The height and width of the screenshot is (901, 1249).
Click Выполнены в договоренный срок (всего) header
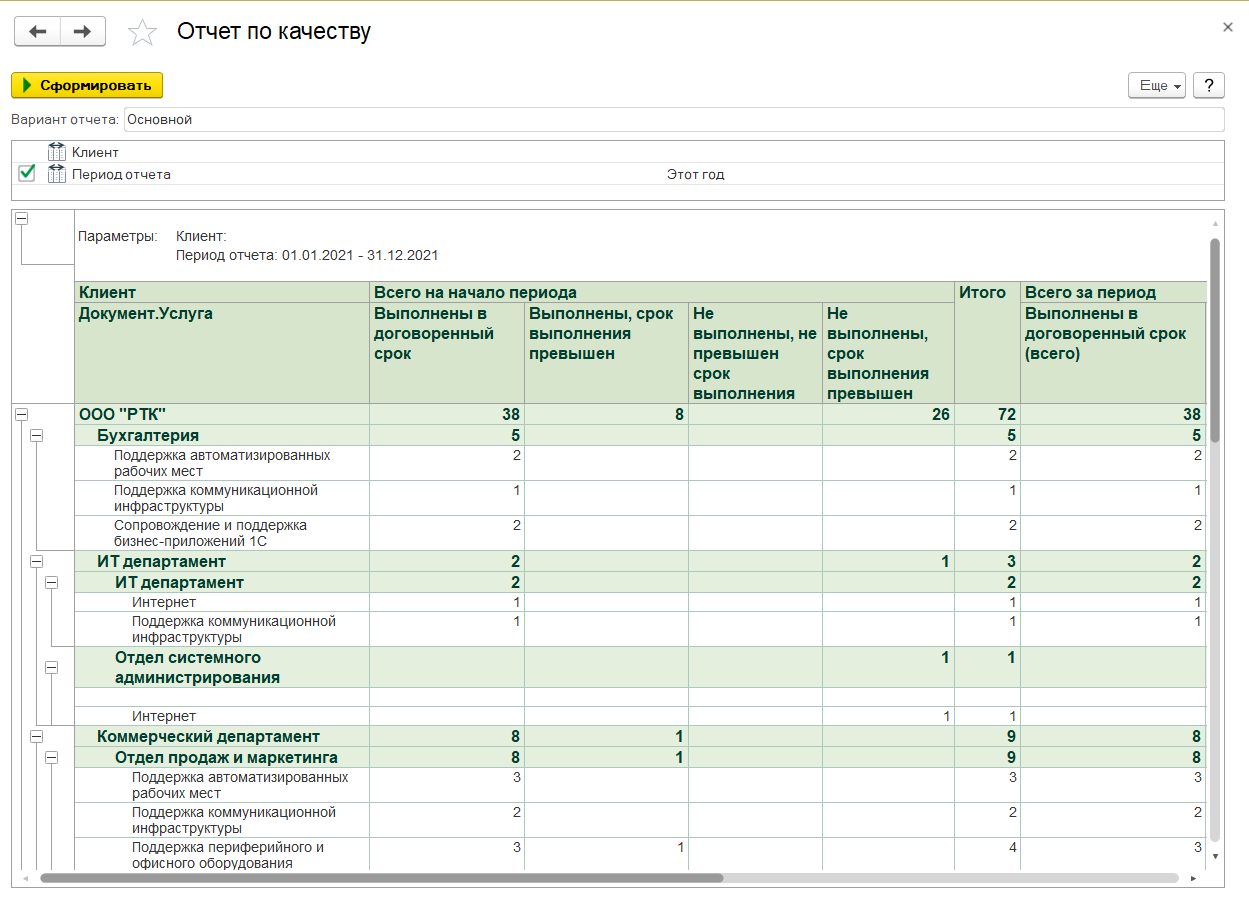click(x=1113, y=354)
